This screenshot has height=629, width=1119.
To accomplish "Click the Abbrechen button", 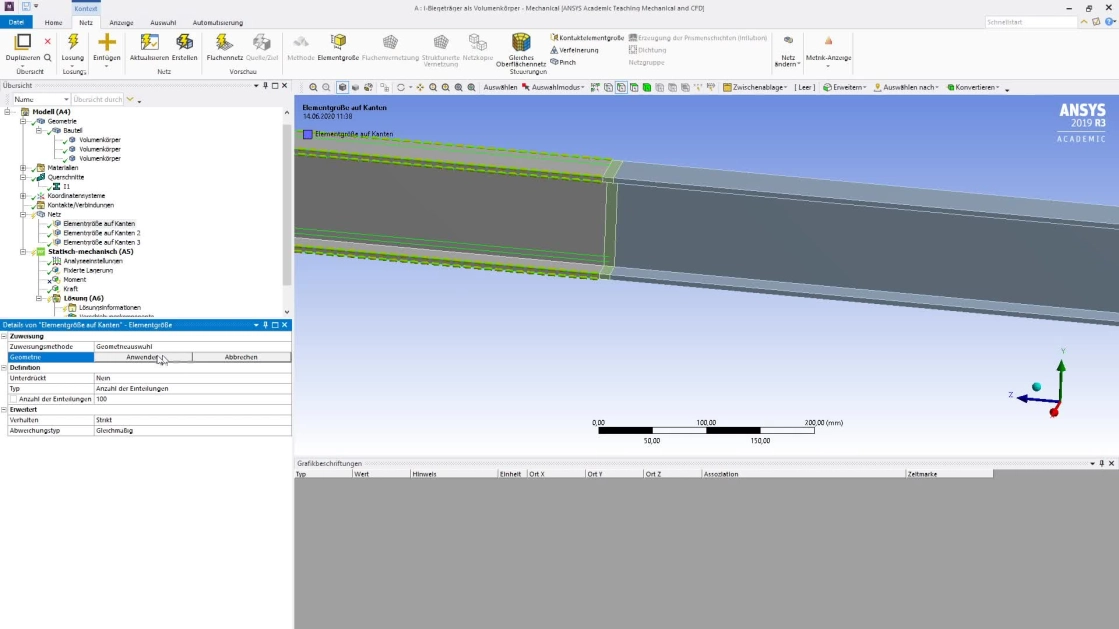I will (x=241, y=357).
